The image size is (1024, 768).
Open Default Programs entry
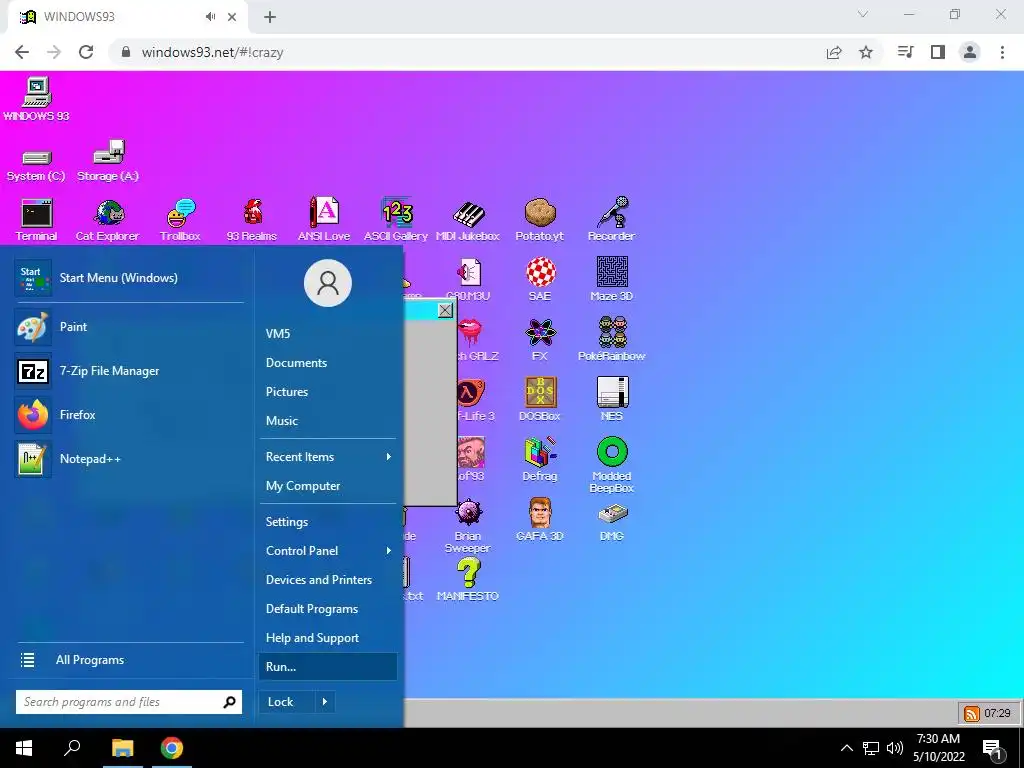pyautogui.click(x=327, y=609)
